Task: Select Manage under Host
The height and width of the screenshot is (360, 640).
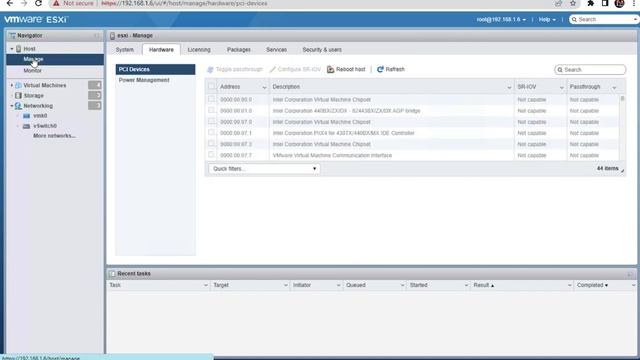Action: (55, 59)
